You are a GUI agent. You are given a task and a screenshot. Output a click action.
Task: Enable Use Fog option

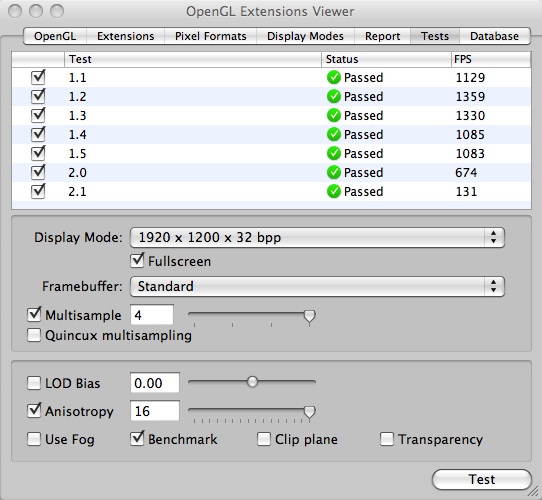tap(34, 439)
